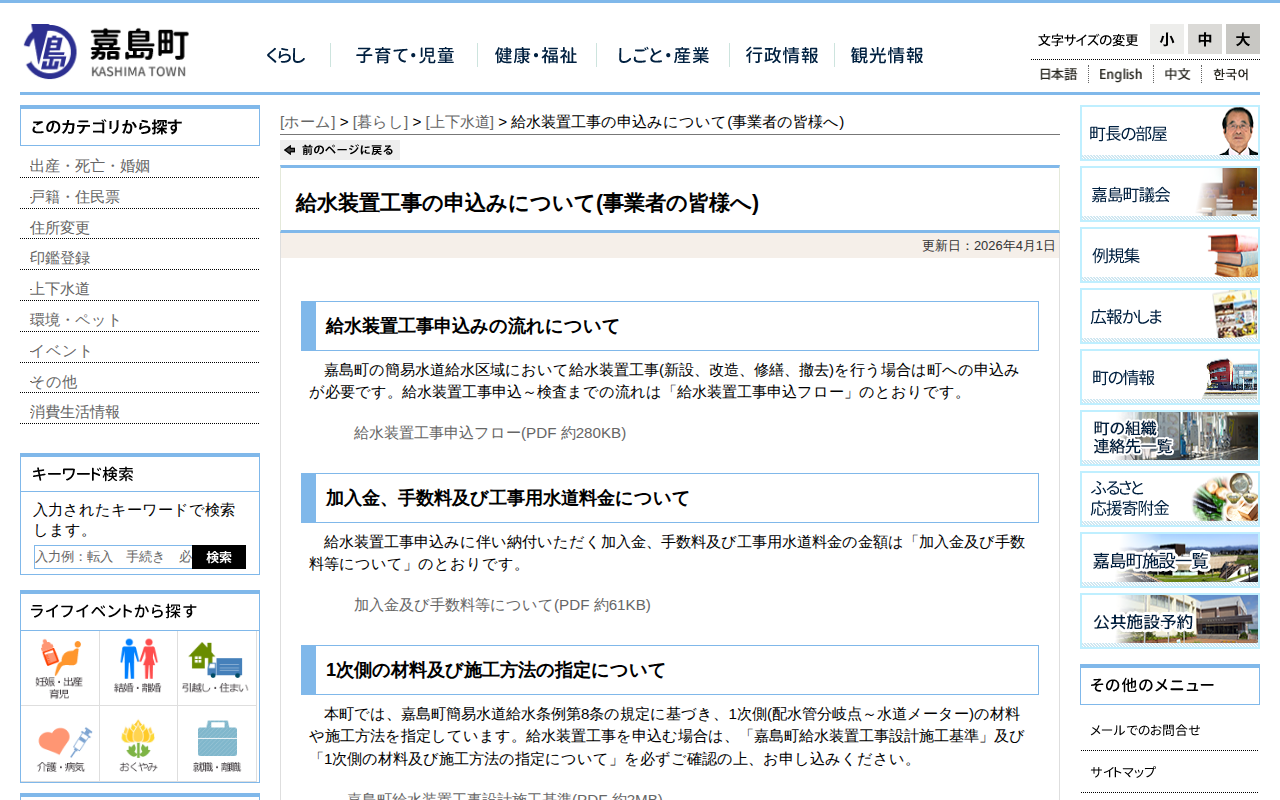The height and width of the screenshot is (800, 1280).
Task: Click the Kashima Town logo
Action: [105, 51]
